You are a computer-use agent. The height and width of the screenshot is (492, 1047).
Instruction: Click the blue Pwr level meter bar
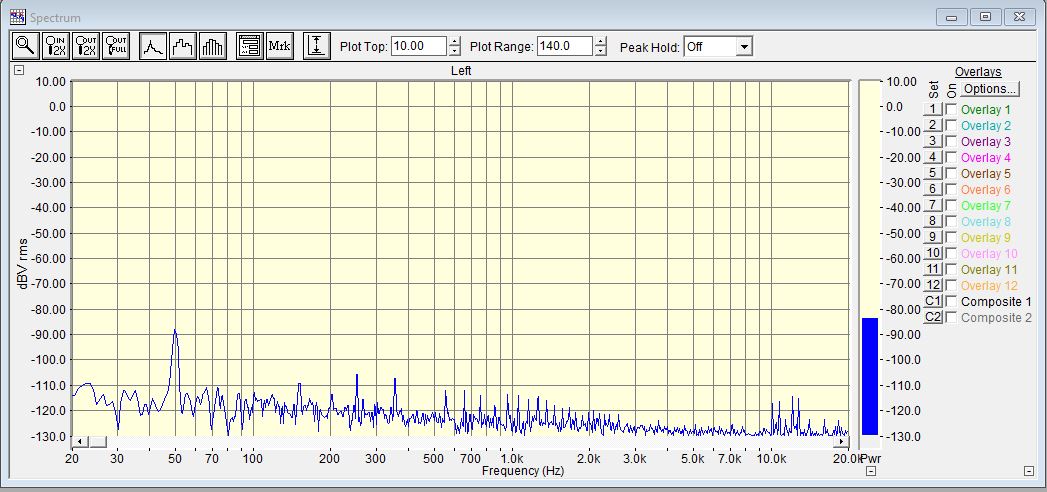[x=869, y=377]
